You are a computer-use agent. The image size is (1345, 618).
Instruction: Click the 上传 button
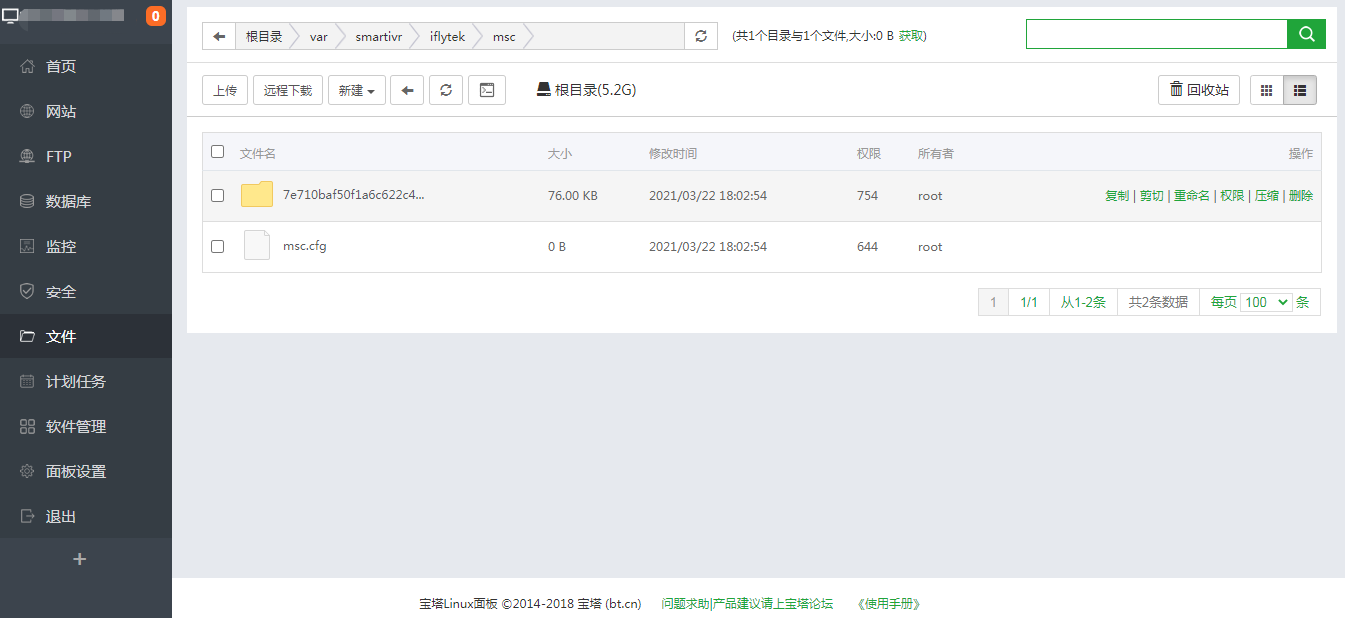(225, 90)
